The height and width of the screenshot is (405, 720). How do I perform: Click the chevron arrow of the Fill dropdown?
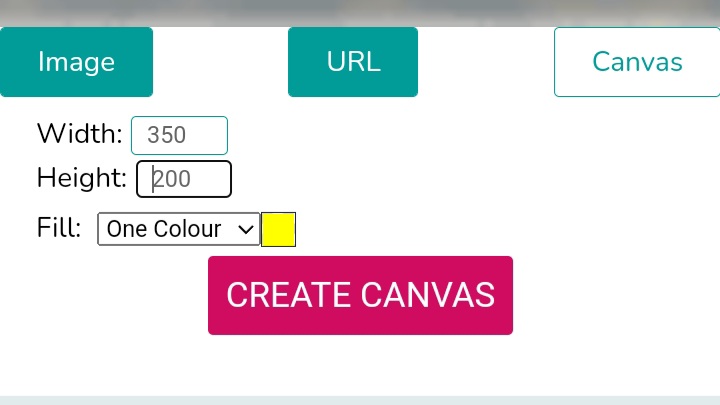246,229
